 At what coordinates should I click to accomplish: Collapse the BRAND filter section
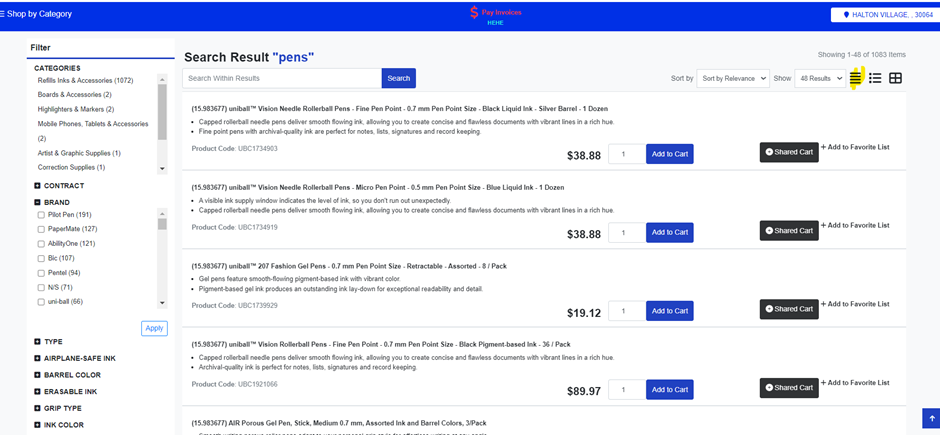[37, 203]
